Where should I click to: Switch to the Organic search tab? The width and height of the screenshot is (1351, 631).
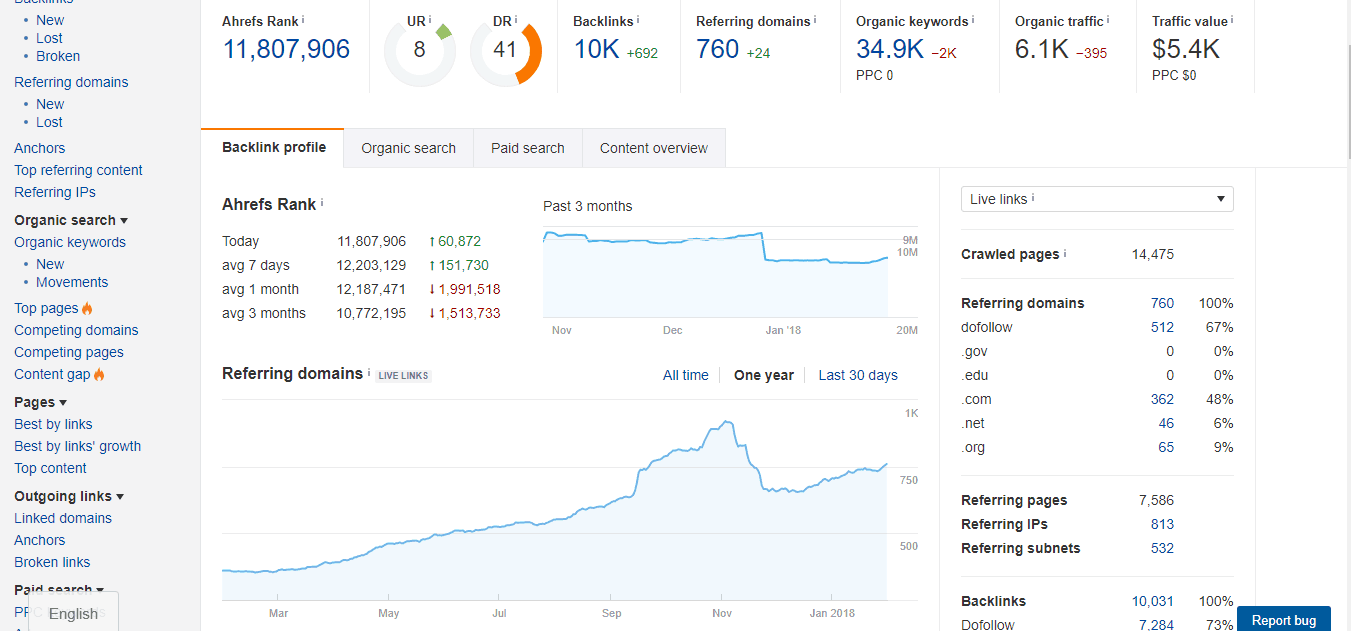point(408,148)
